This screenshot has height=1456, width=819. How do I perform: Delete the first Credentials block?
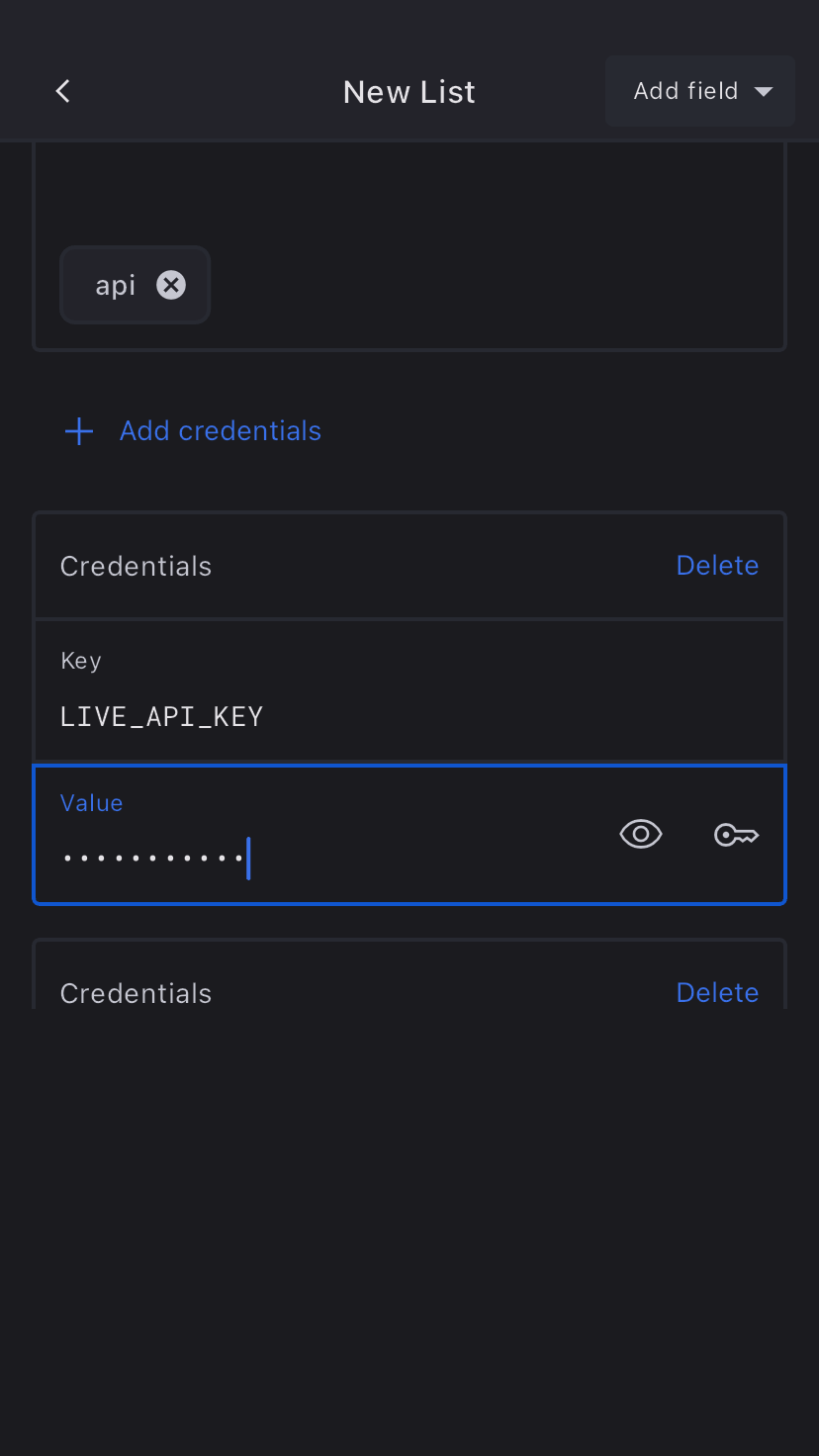point(717,566)
